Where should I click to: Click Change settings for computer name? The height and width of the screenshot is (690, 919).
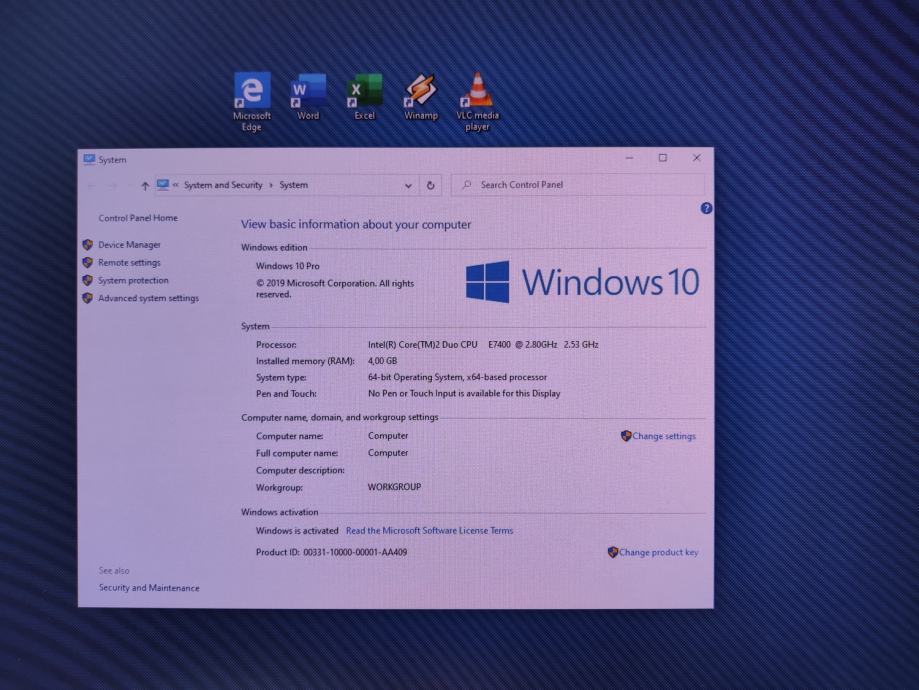[664, 436]
